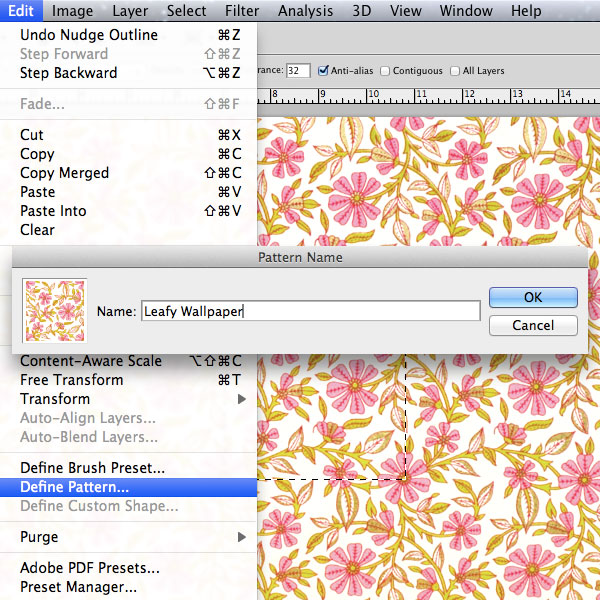
Task: Expand the Purge submenu arrow
Action: tap(241, 537)
